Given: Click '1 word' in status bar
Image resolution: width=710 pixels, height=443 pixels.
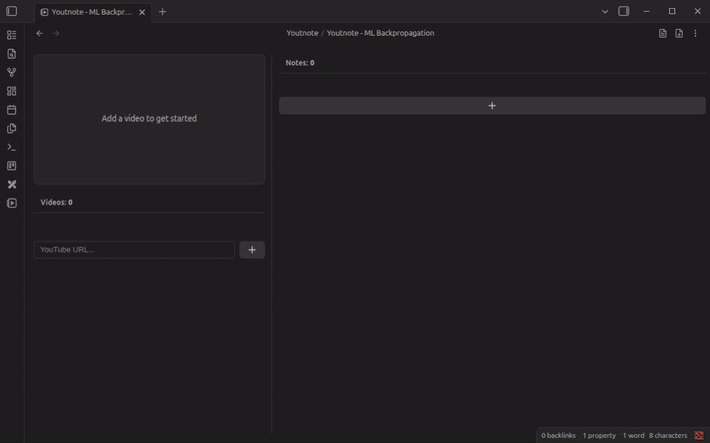Looking at the screenshot, I should point(633,435).
